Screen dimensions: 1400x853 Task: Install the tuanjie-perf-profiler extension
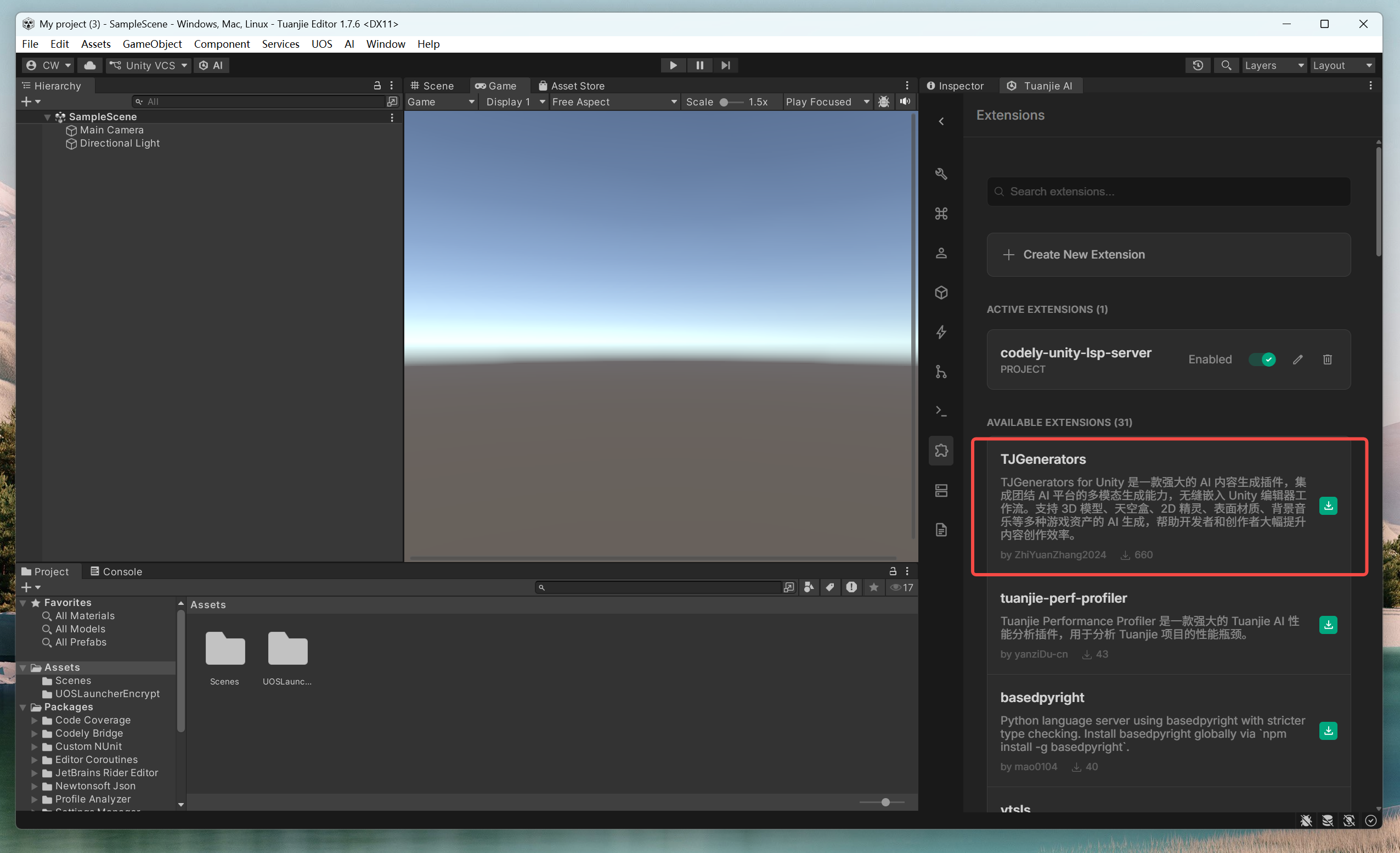[x=1328, y=625]
